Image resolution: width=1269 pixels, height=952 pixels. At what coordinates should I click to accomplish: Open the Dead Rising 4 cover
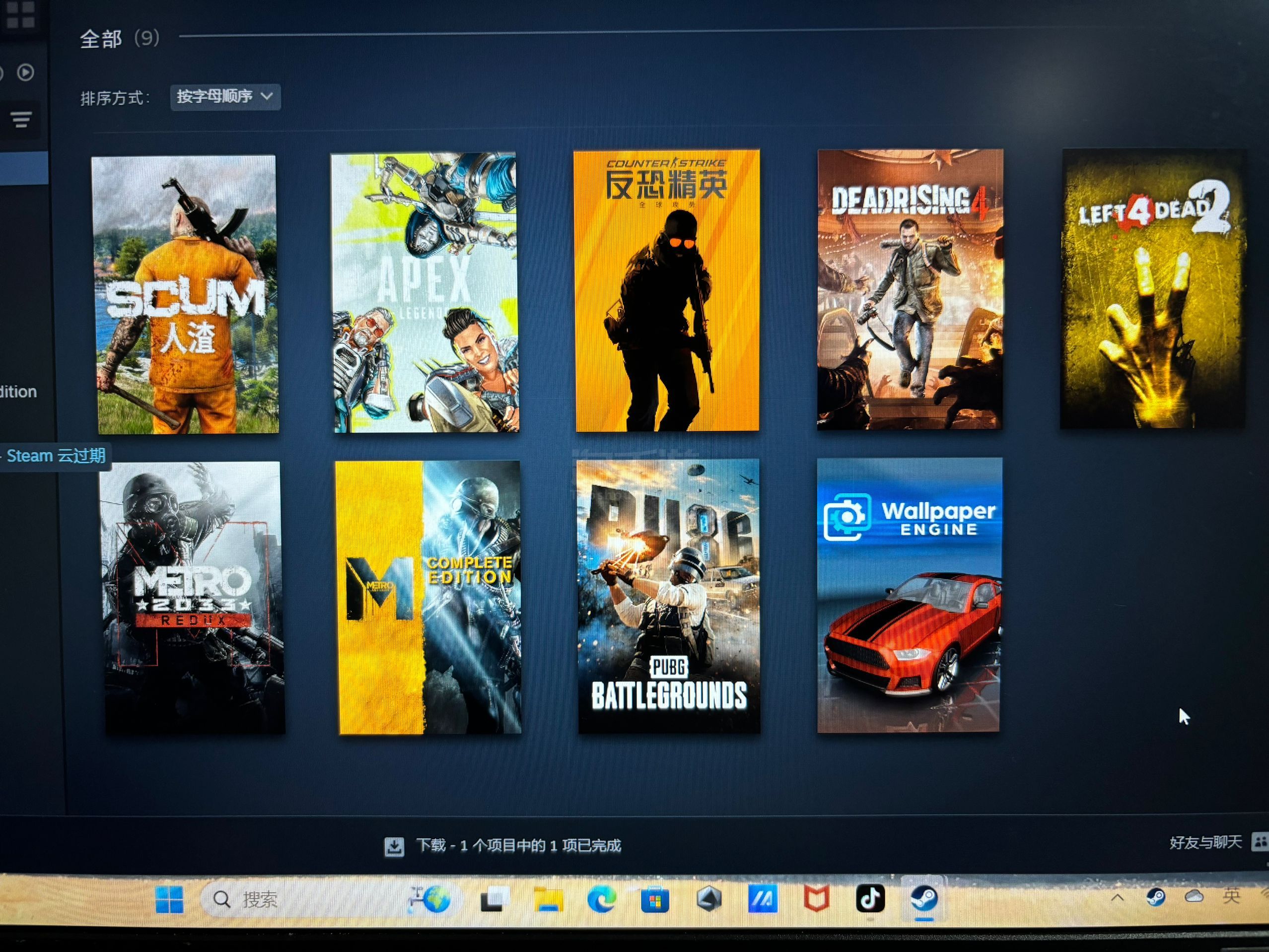910,289
